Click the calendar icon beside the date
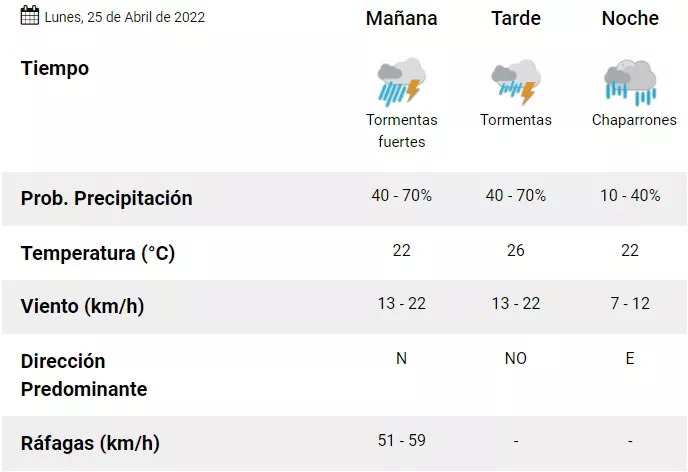 [x=30, y=16]
